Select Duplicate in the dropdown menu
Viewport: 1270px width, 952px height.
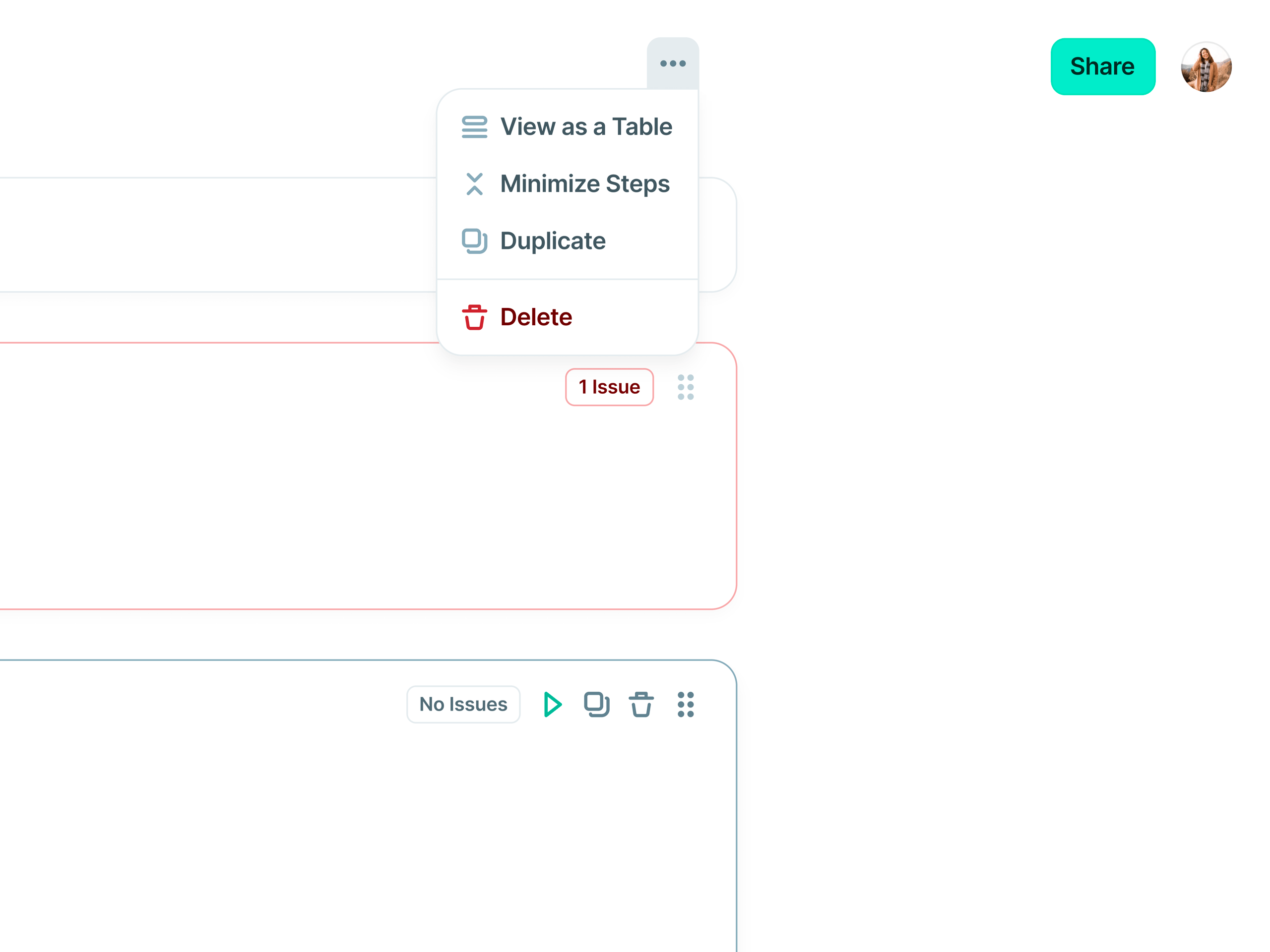pos(567,240)
